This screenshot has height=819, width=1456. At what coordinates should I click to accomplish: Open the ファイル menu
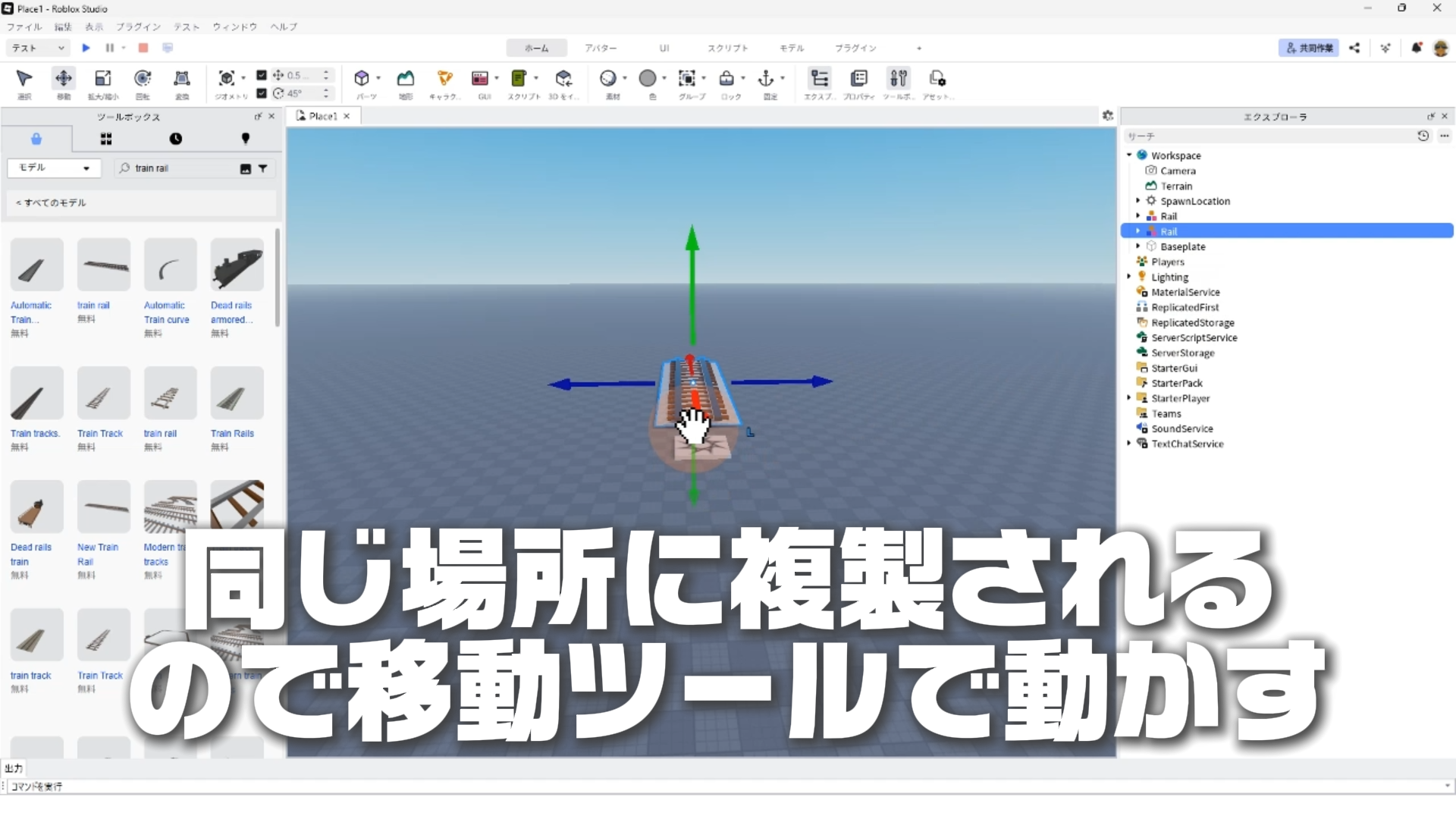tap(24, 27)
